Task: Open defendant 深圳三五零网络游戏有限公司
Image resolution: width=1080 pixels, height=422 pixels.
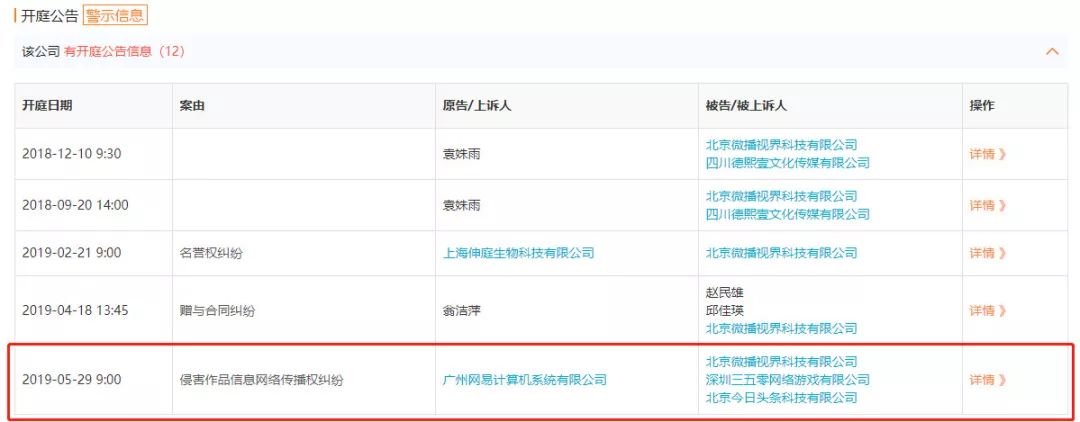Action: coord(787,379)
